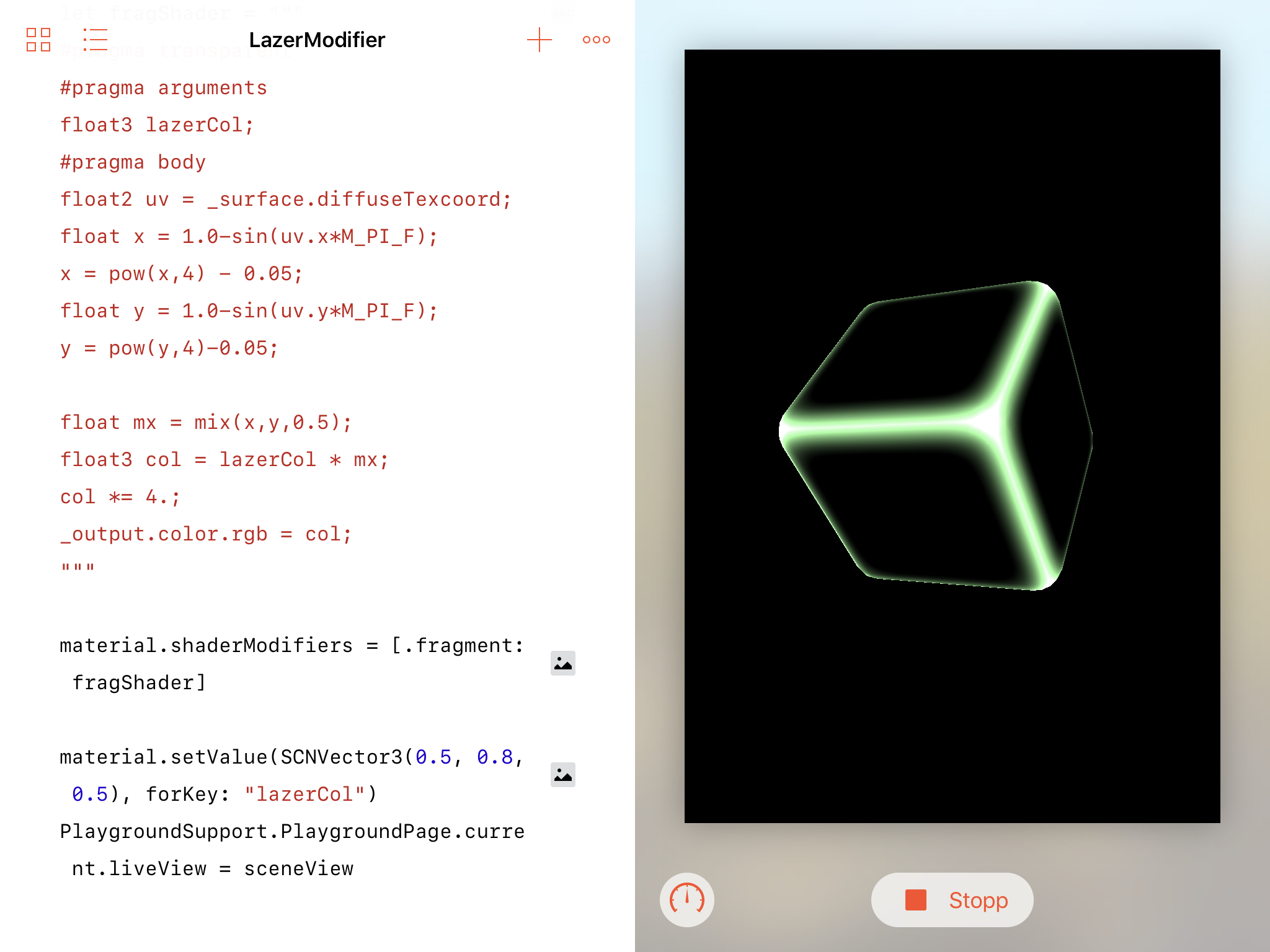This screenshot has height=952, width=1270.
Task: Place cursor in '#pragma arguments' line
Action: 164,88
